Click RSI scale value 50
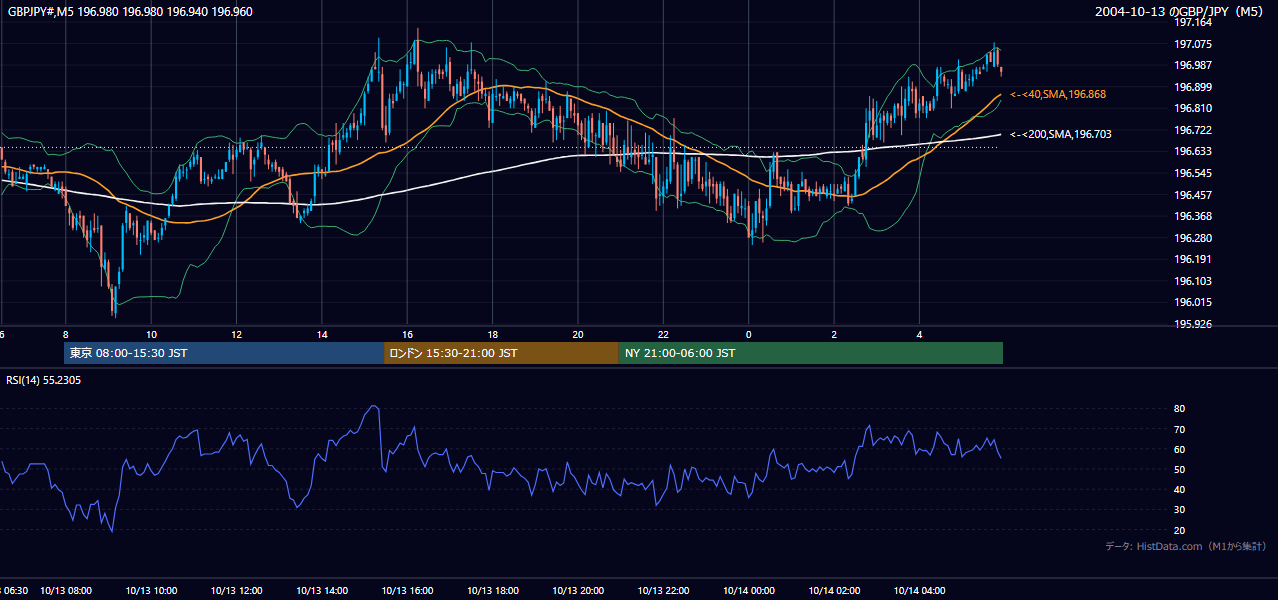 click(x=1179, y=469)
